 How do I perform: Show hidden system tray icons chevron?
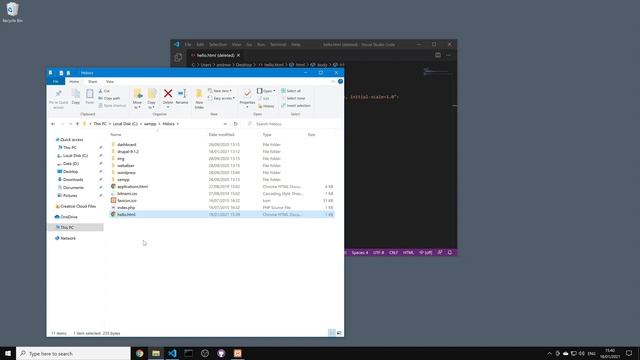[549, 353]
